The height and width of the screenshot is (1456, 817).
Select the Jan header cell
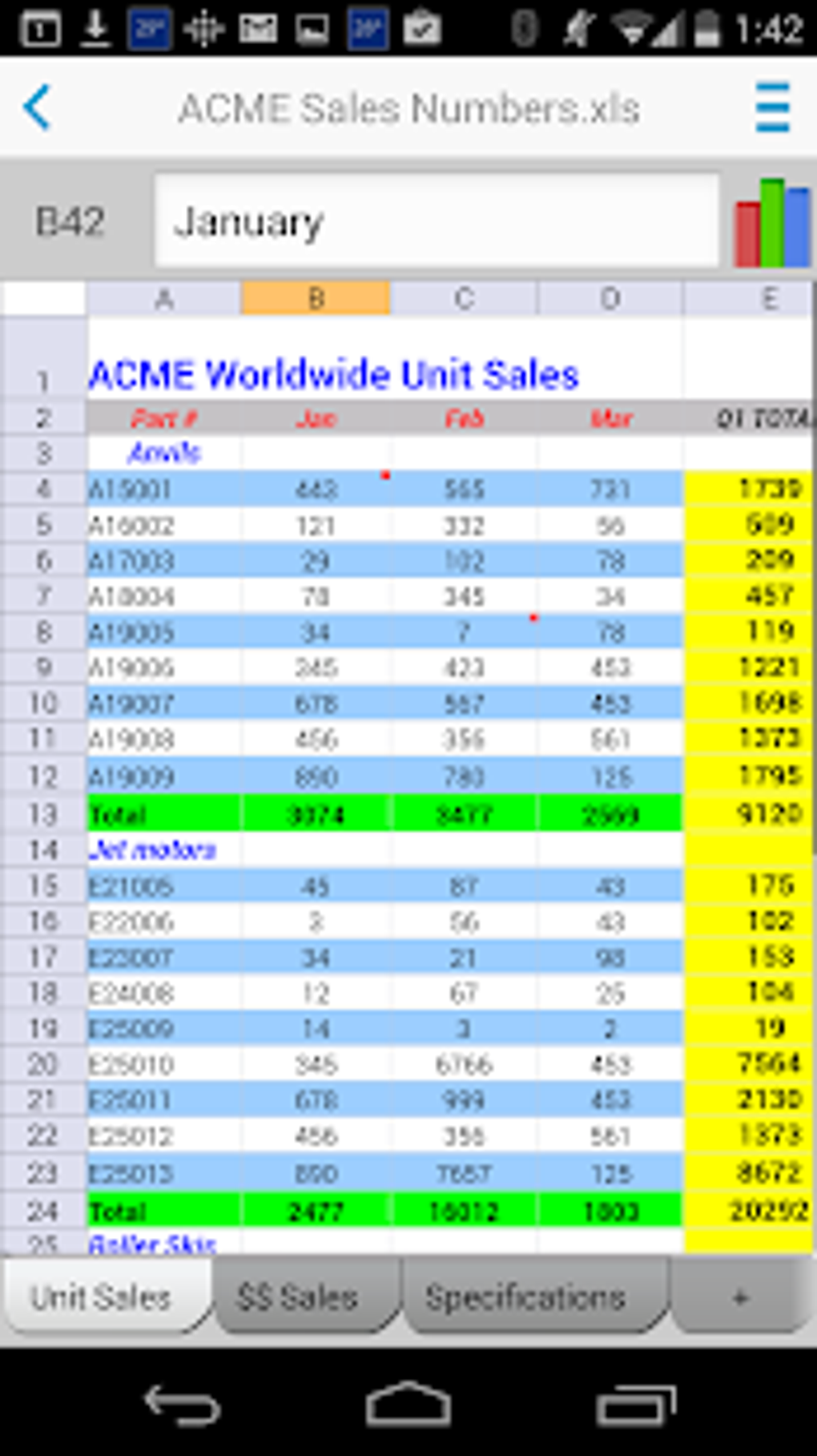(316, 418)
